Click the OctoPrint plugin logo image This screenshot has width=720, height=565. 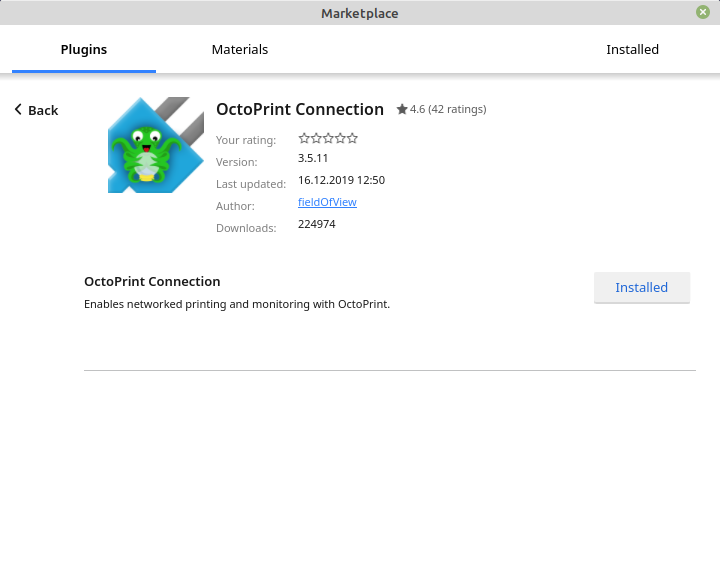(x=156, y=145)
